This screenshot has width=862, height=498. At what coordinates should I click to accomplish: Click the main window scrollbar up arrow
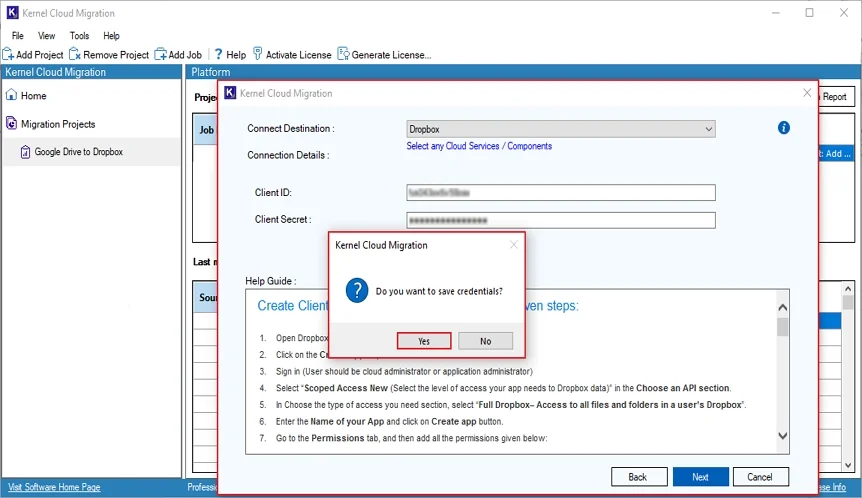(848, 289)
